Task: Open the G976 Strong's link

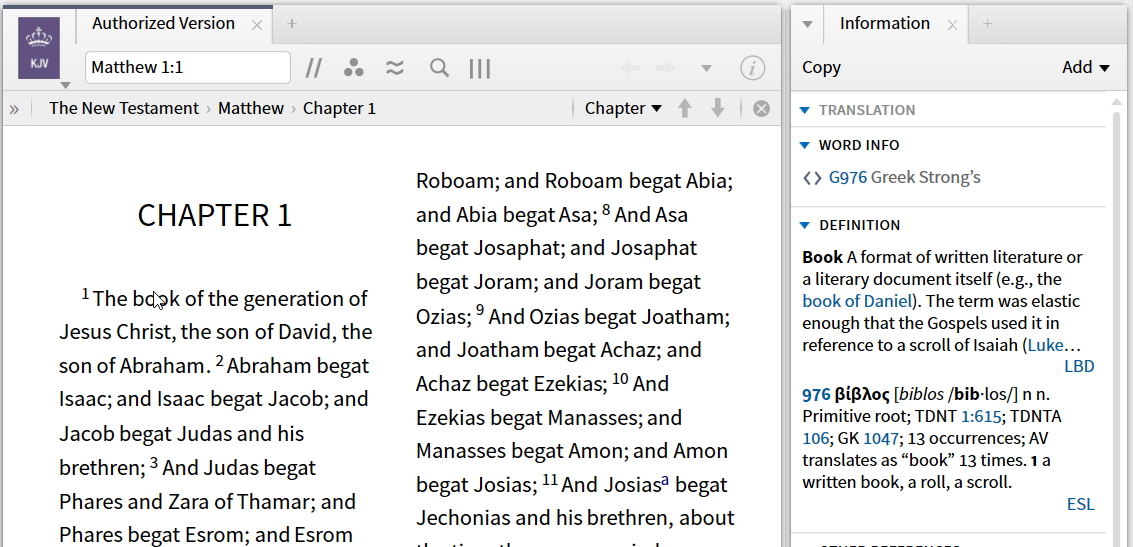Action: point(848,178)
